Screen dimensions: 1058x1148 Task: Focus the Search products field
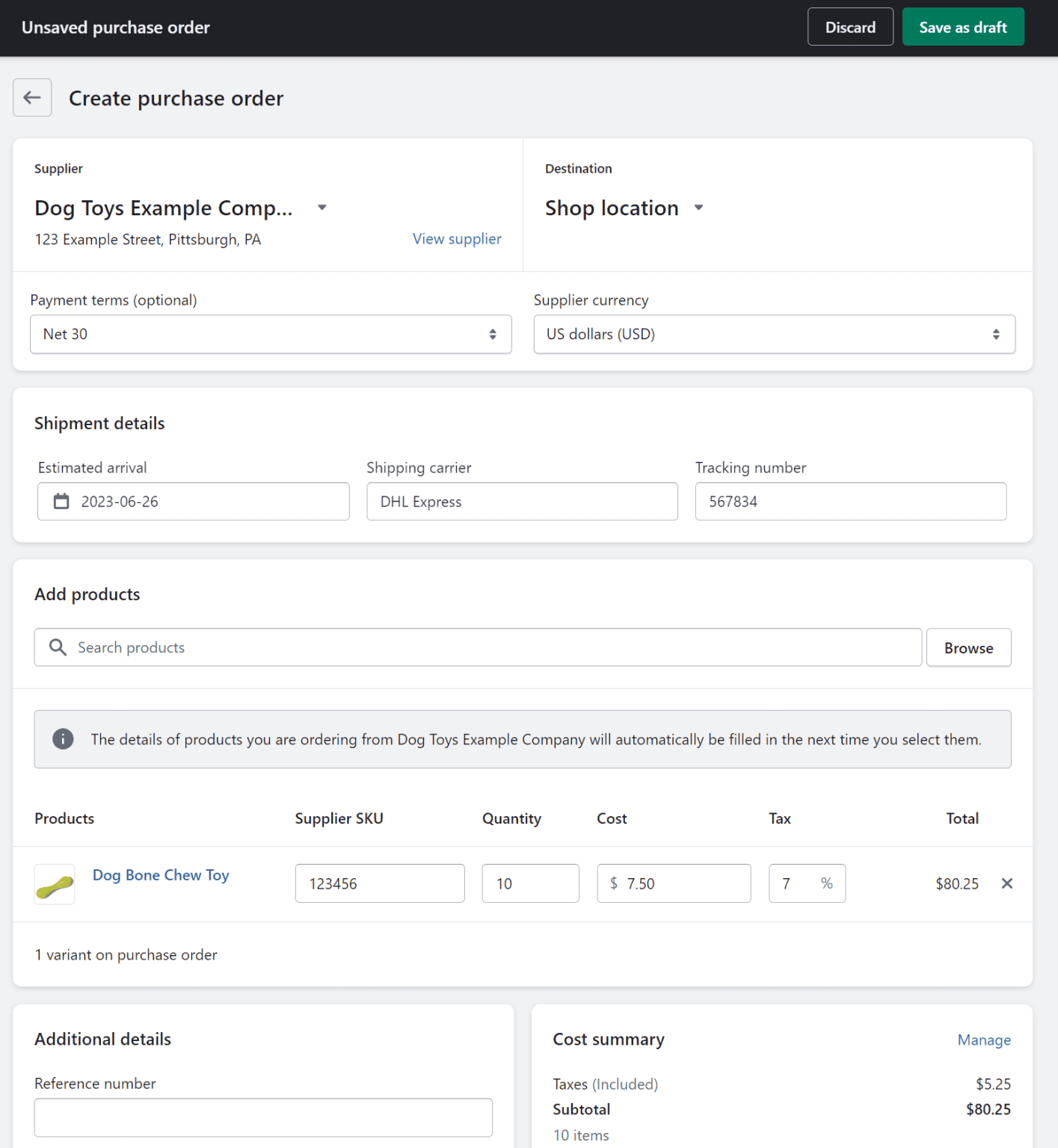point(493,647)
